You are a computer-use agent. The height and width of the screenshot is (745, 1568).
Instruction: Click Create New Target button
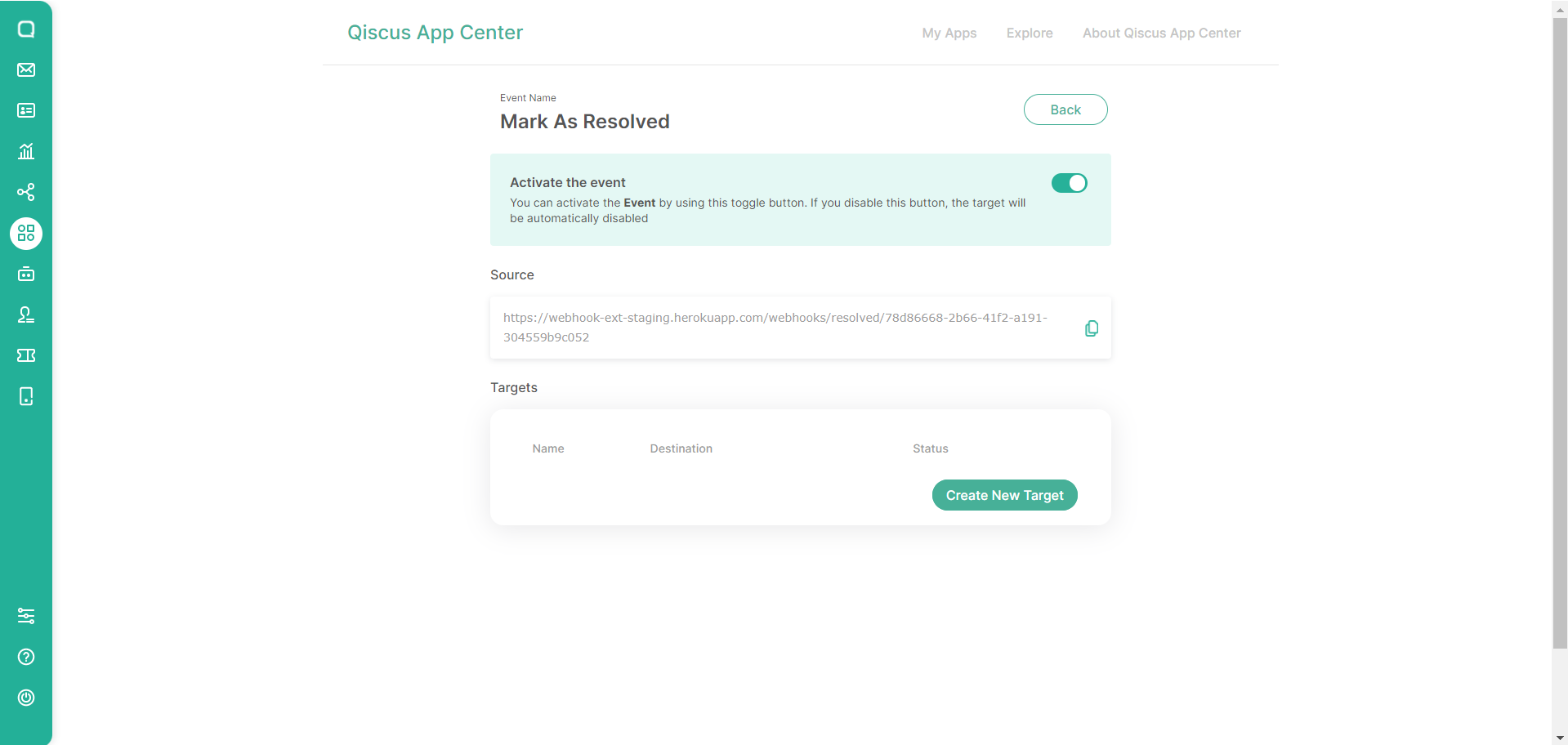click(1005, 495)
